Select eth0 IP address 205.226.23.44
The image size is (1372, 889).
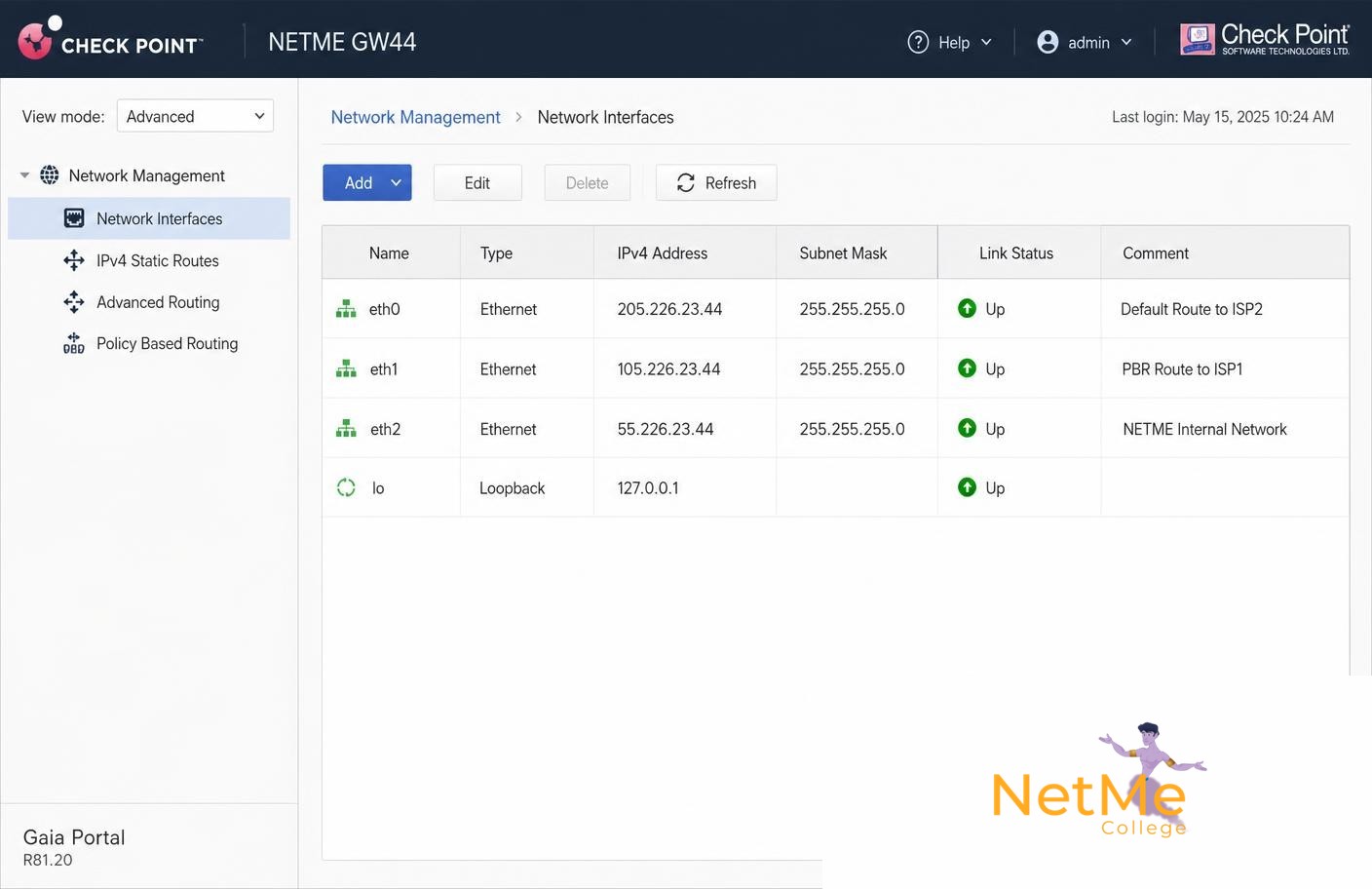coord(669,309)
